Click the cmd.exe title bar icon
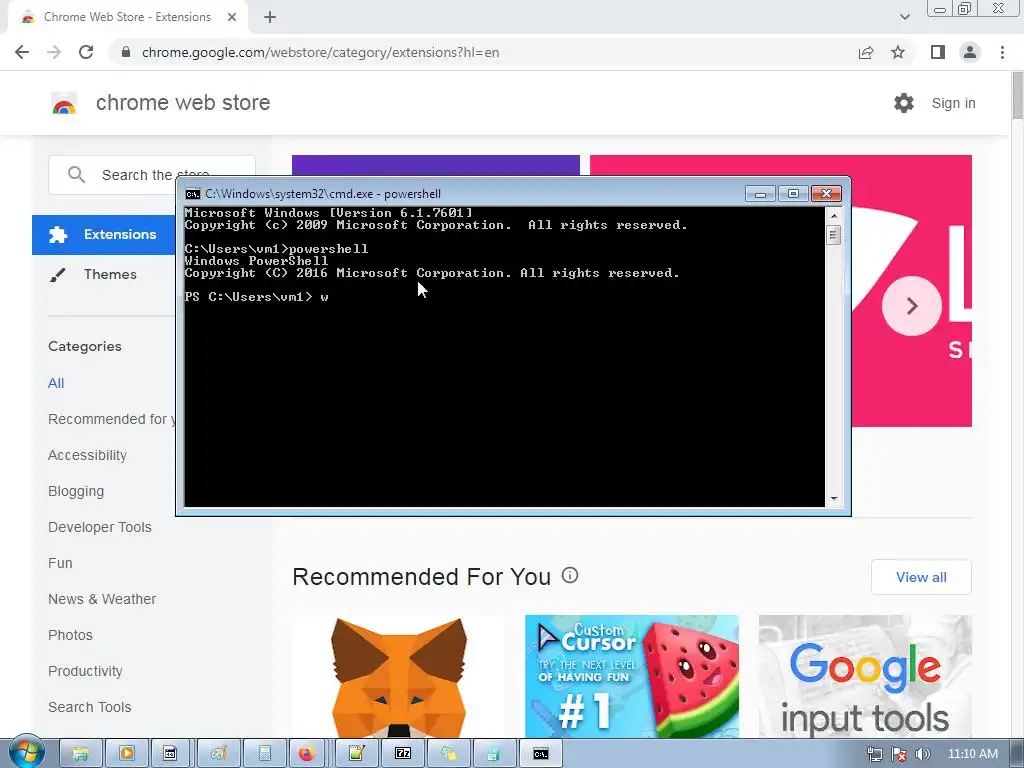 tap(193, 194)
